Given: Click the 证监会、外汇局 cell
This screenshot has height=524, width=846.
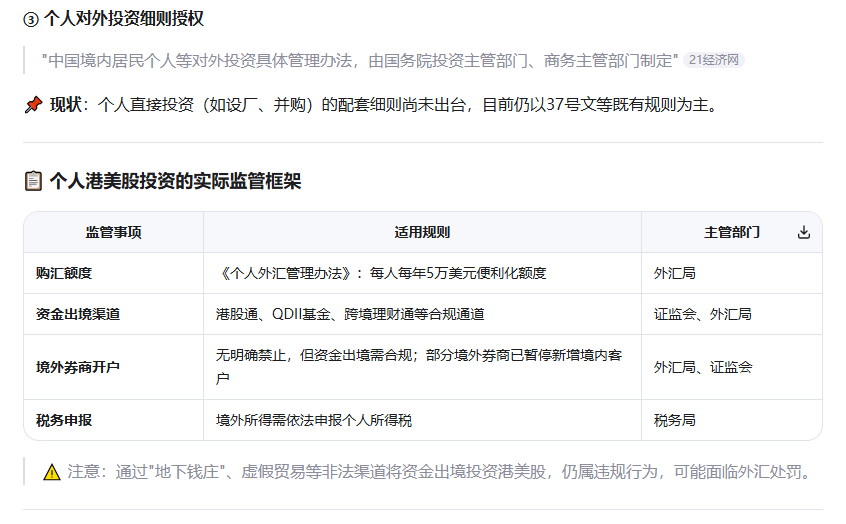Looking at the screenshot, I should click(732, 314).
